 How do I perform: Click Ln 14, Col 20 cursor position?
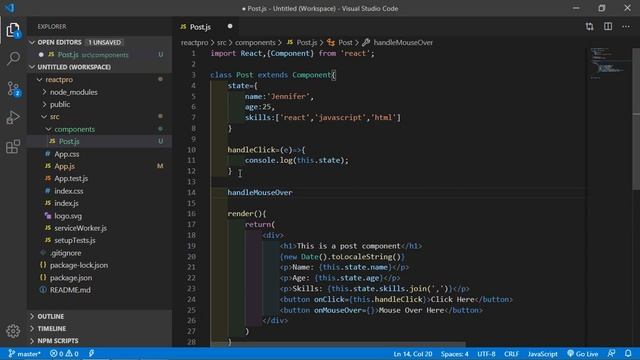click(413, 354)
